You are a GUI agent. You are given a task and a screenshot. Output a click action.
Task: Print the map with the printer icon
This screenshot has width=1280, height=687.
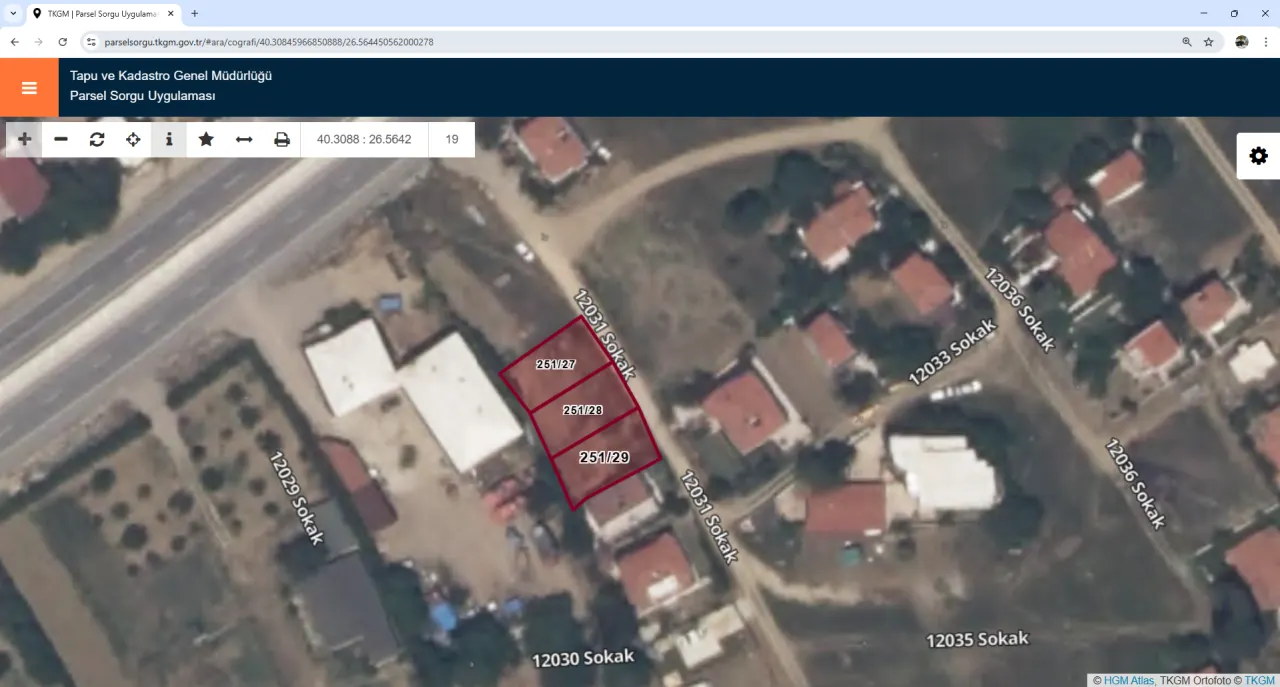pos(282,139)
